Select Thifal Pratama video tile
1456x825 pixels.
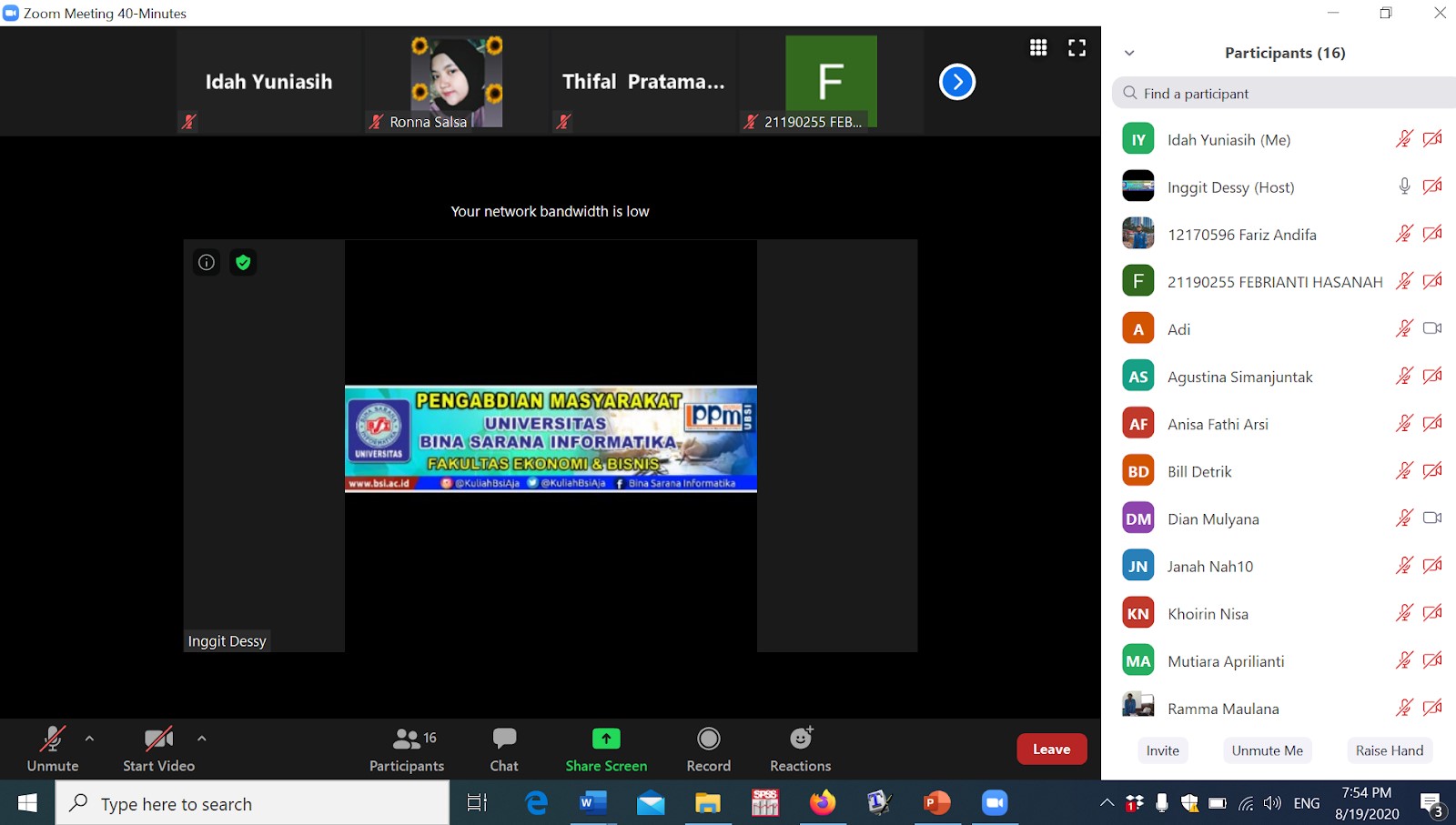[x=643, y=82]
